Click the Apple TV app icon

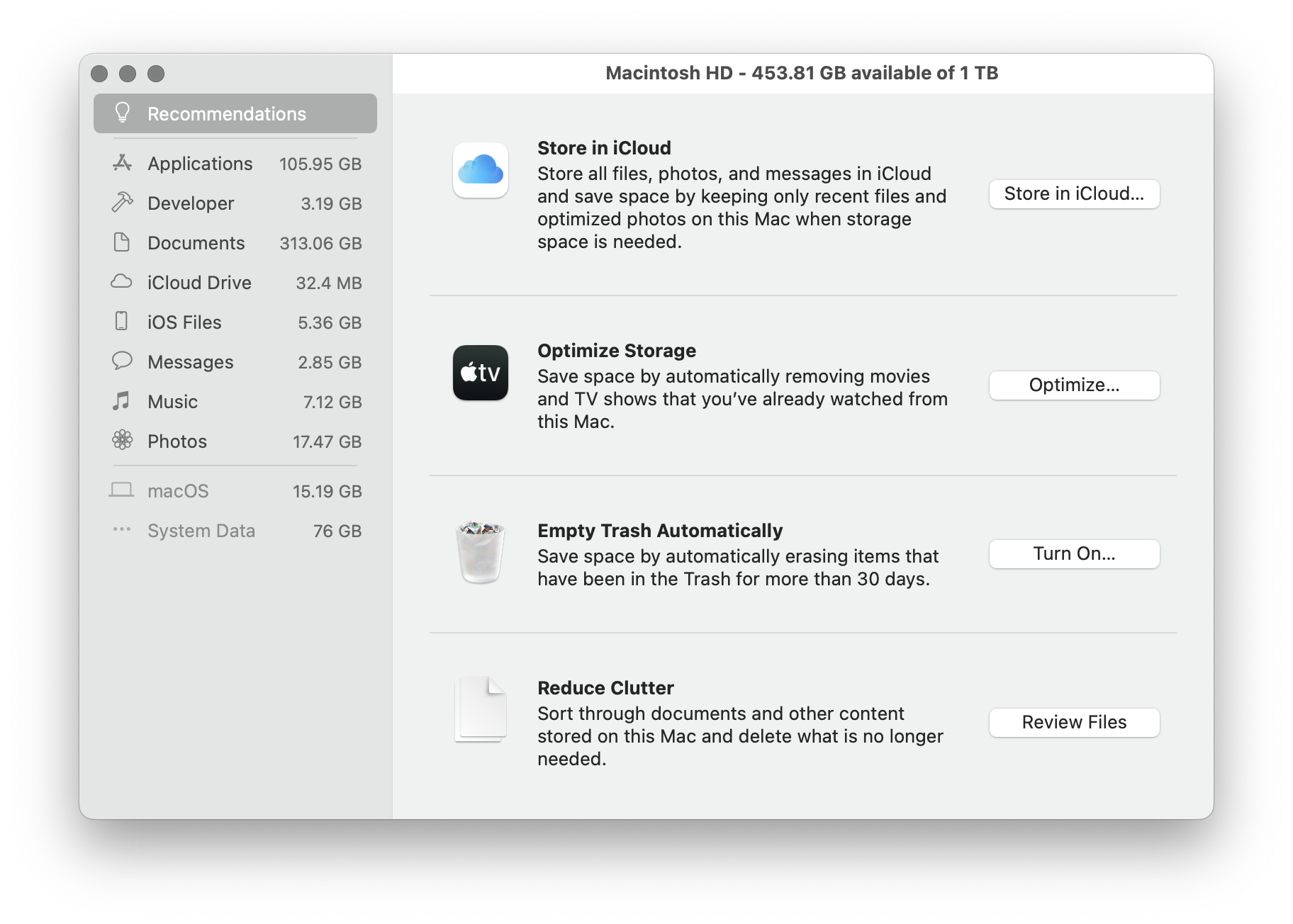point(481,373)
